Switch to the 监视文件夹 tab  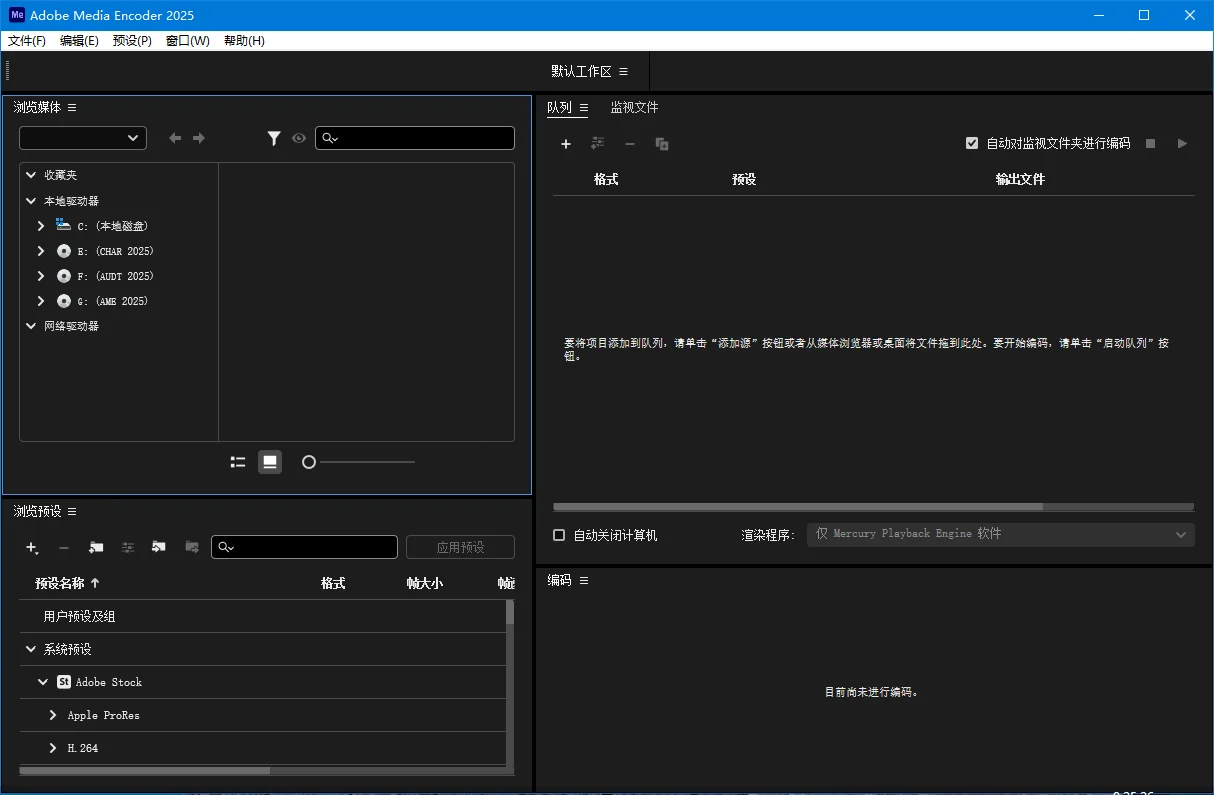[x=635, y=107]
